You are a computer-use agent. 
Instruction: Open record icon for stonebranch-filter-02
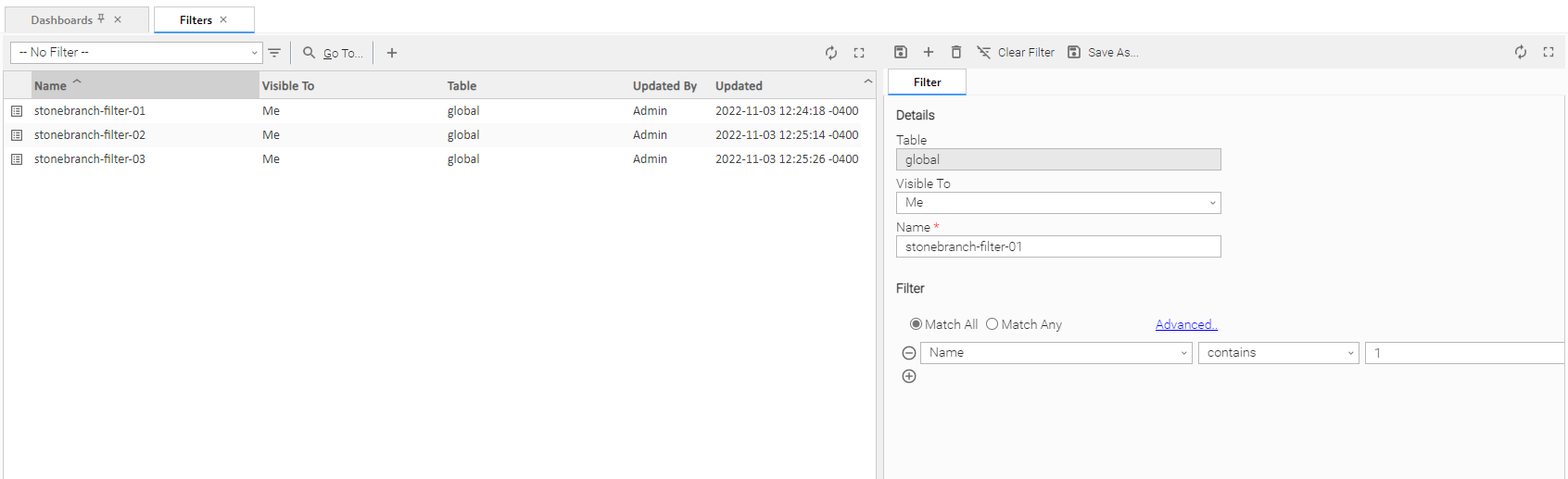click(x=17, y=135)
